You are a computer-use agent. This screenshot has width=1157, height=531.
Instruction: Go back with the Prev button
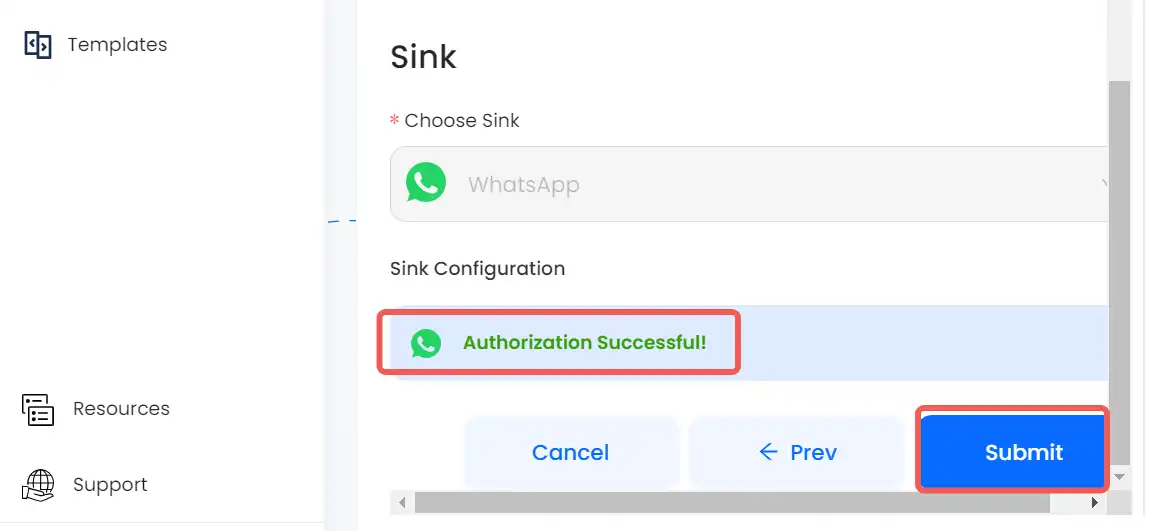pos(797,452)
